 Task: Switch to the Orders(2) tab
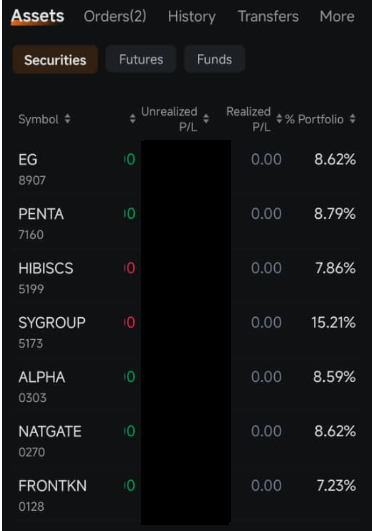(115, 16)
